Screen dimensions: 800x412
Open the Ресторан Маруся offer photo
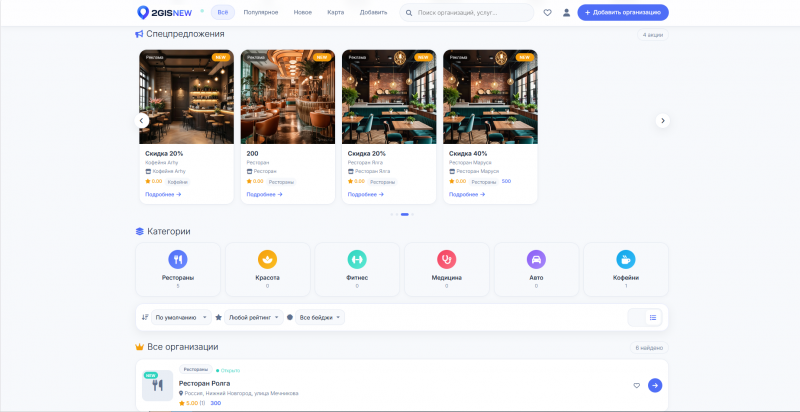[490, 96]
